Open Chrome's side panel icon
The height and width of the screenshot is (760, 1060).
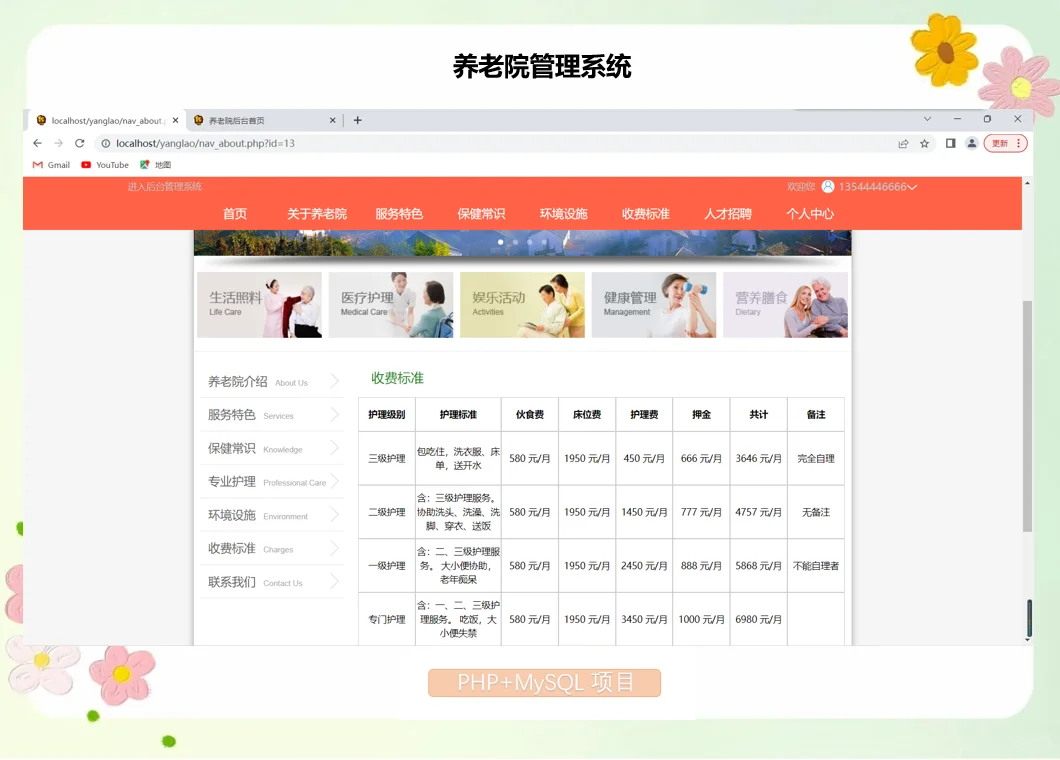[x=950, y=143]
